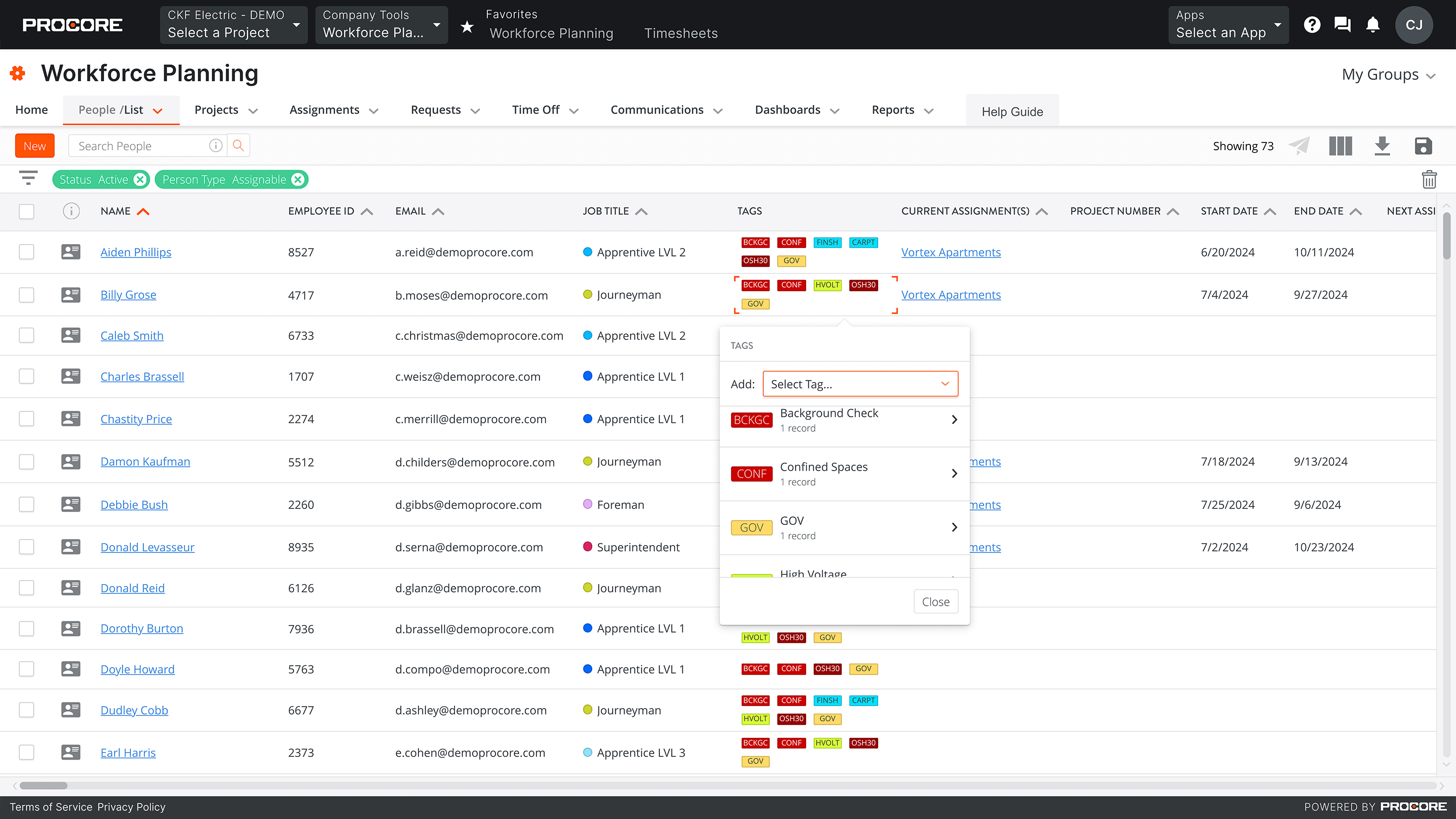
Task: Check the select-all checkbox in the table header
Action: pos(26,211)
